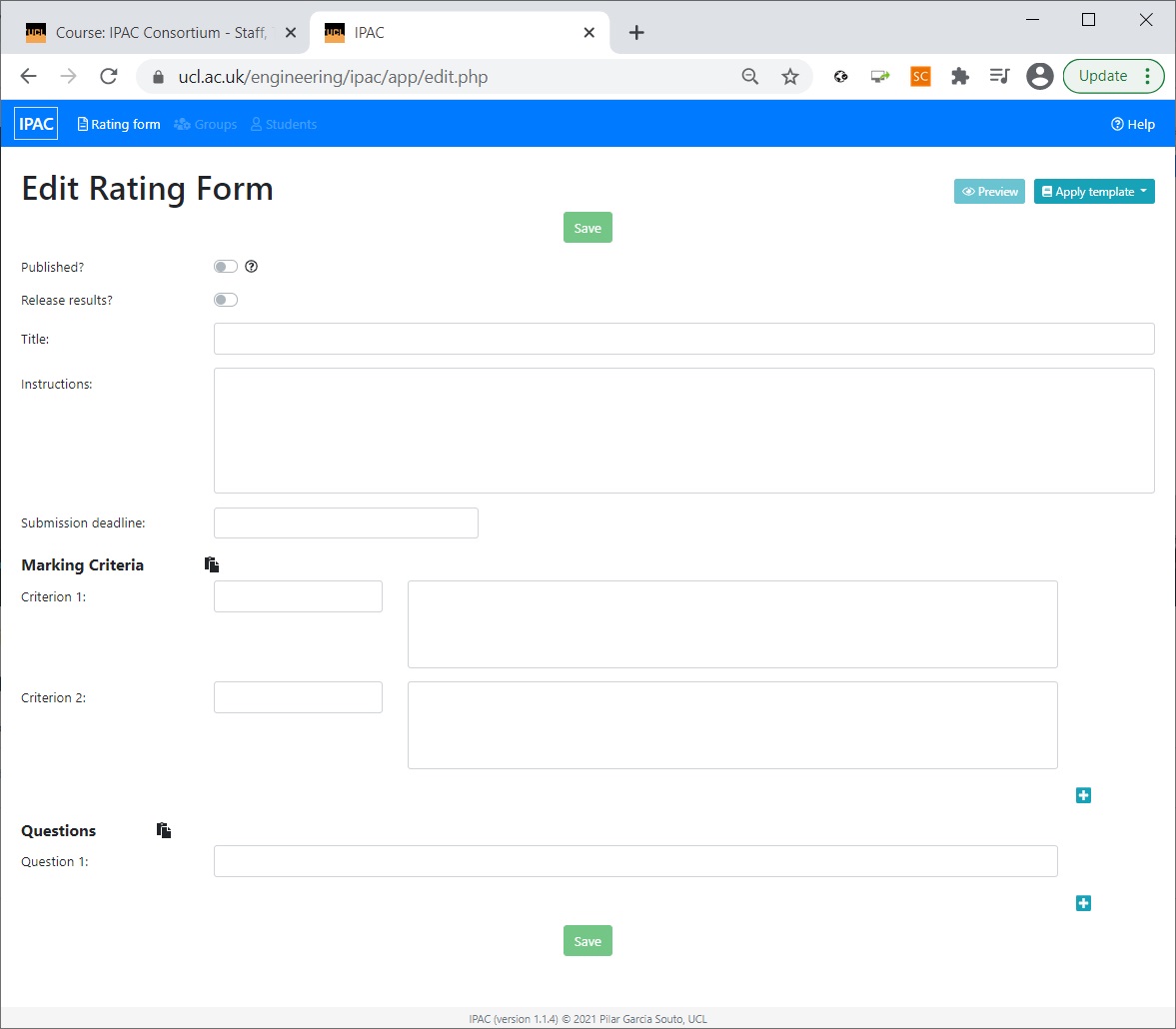The image size is (1176, 1029).
Task: Focus the Criterion 2 description area
Action: (732, 725)
